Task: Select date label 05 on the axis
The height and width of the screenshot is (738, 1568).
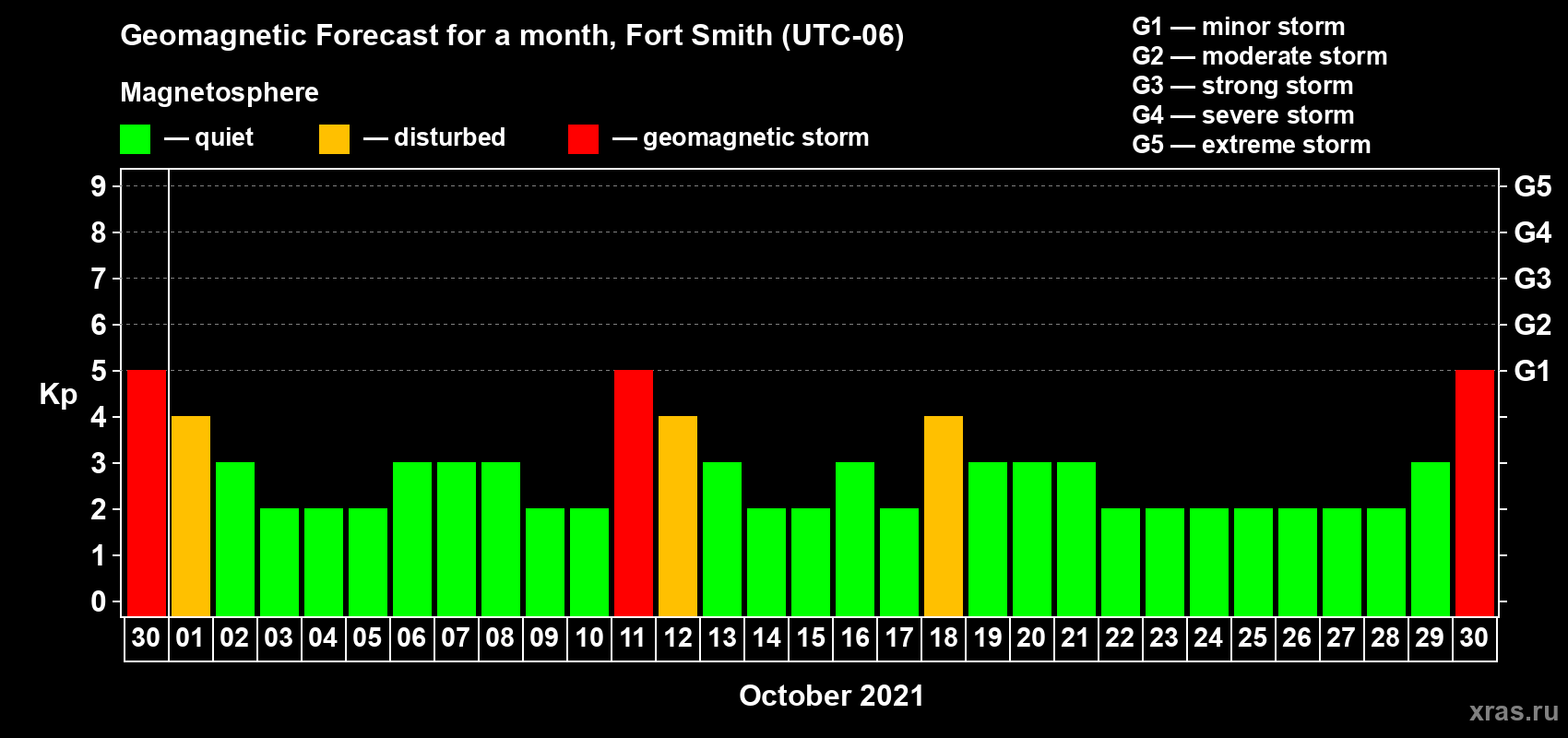Action: tap(367, 638)
